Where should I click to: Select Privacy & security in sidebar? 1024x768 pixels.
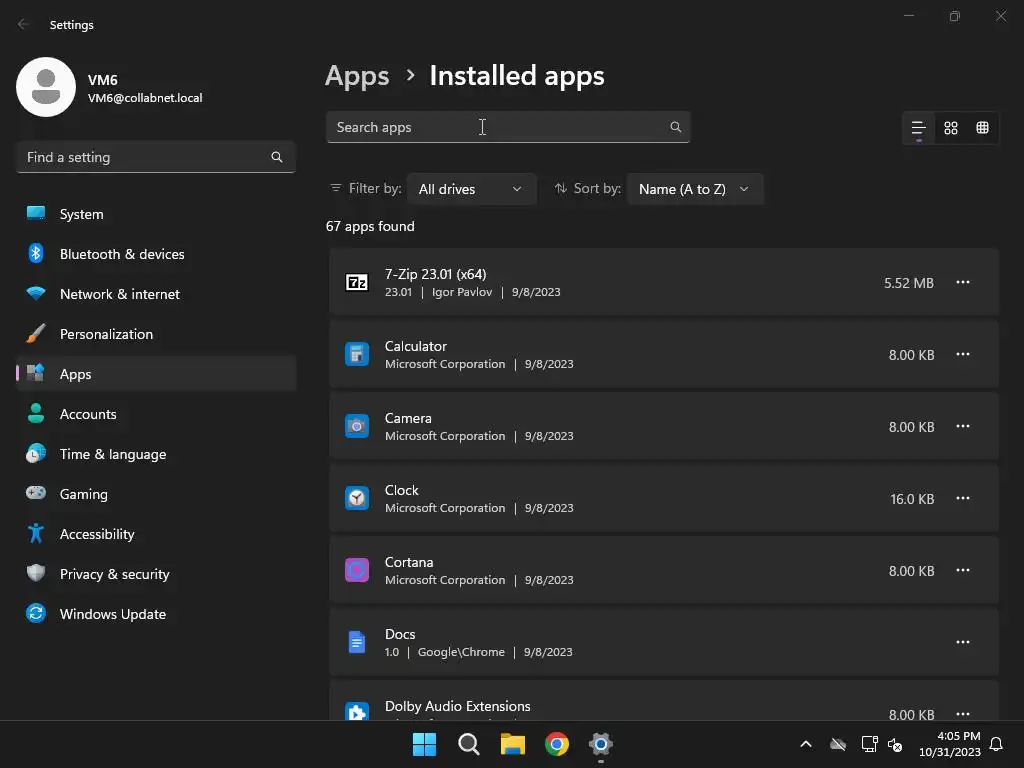tap(114, 574)
